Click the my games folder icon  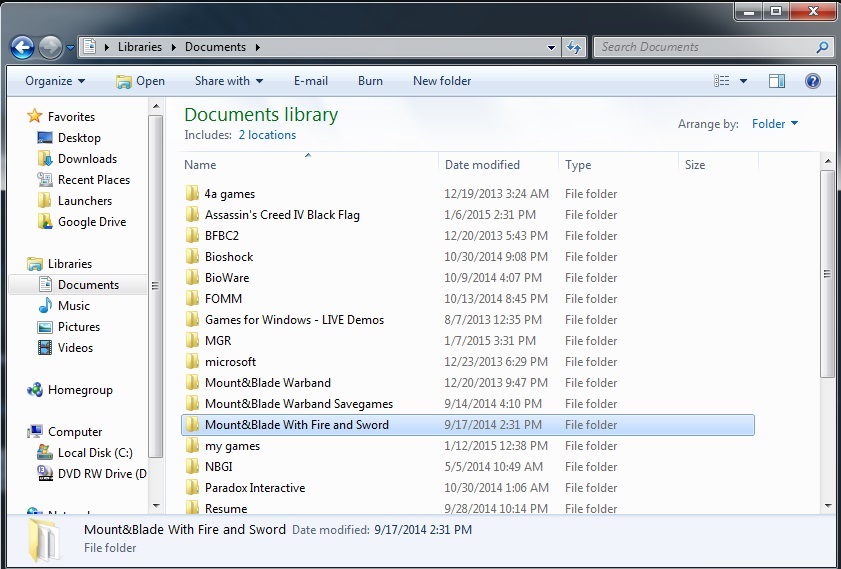tap(193, 446)
